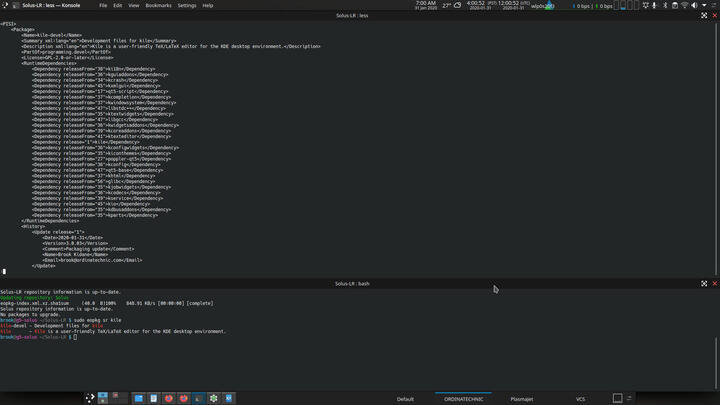Open the green gear settings taskbar icon
The width and height of the screenshot is (720, 405).
coord(214,398)
